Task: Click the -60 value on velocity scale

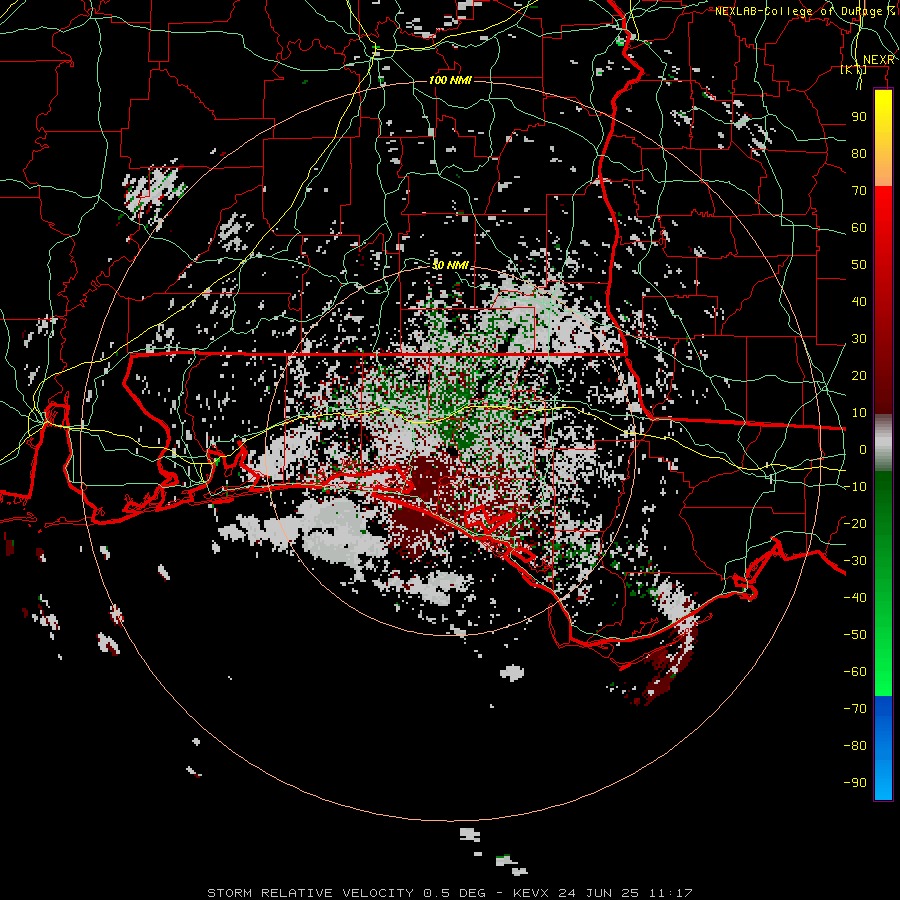Action: click(855, 672)
